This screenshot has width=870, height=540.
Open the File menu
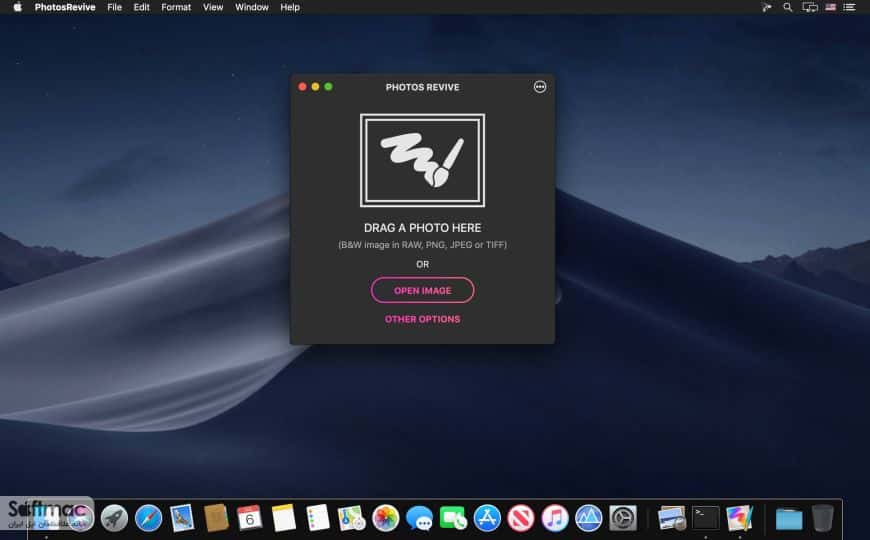pyautogui.click(x=114, y=7)
